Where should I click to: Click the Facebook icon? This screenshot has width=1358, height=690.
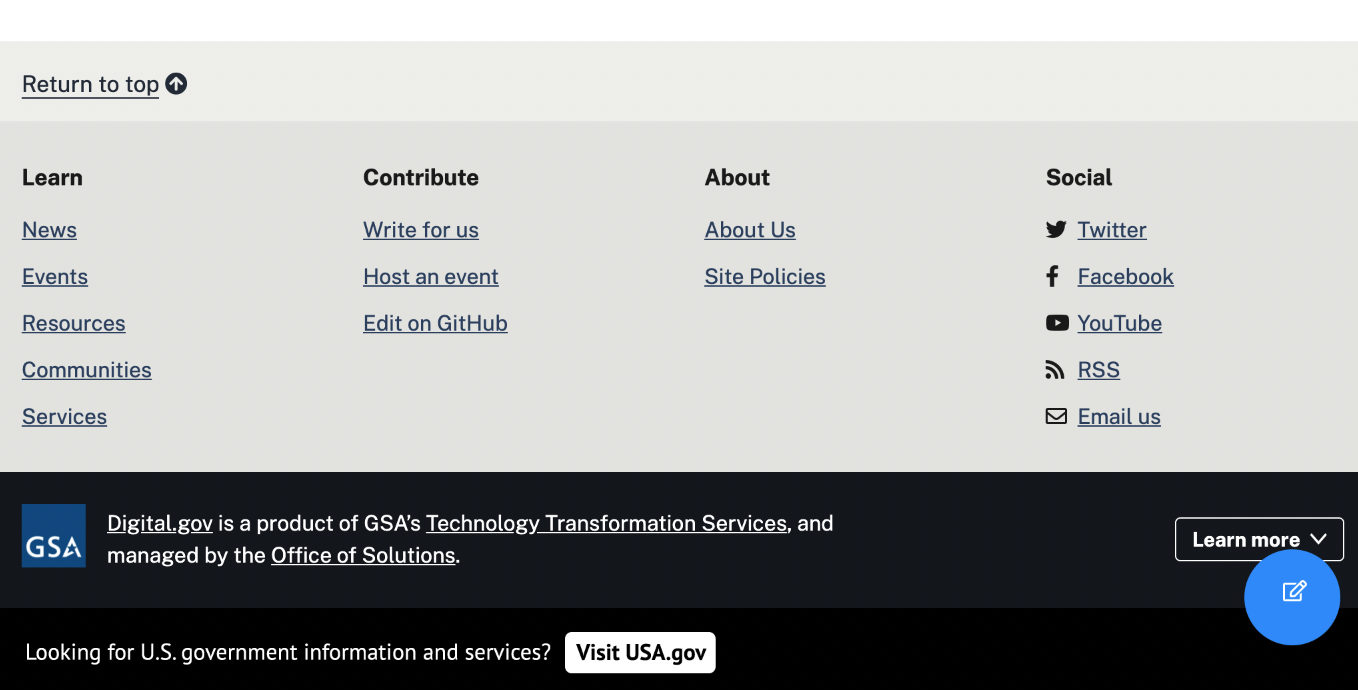point(1056,276)
